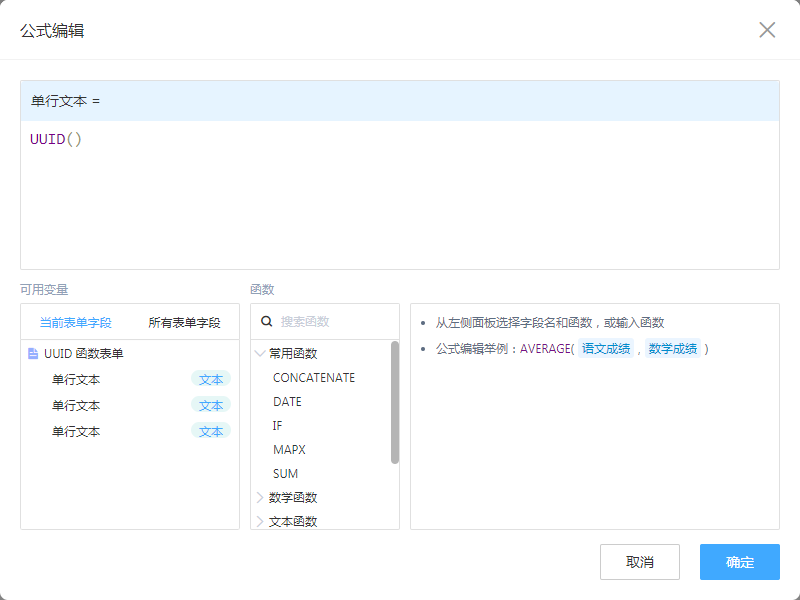Collapse the 常用函数 category

click(261, 354)
